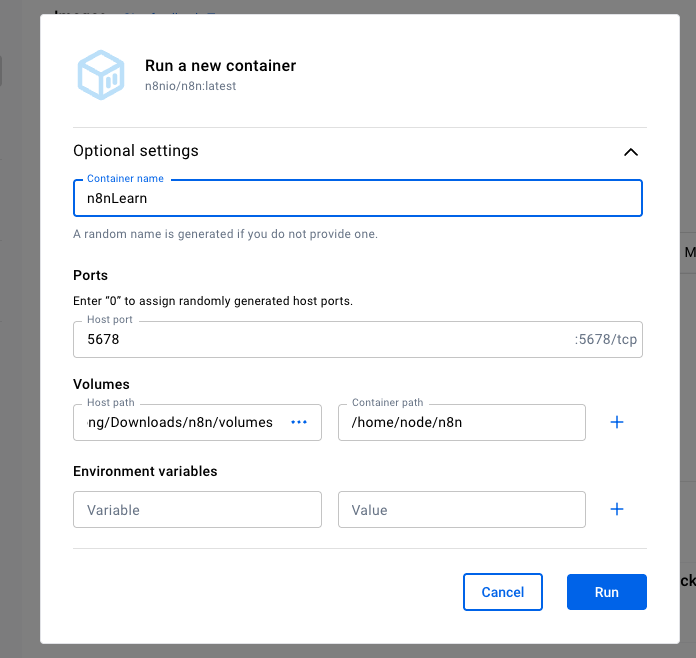
Task: Click the random name helper text
Action: 225,234
